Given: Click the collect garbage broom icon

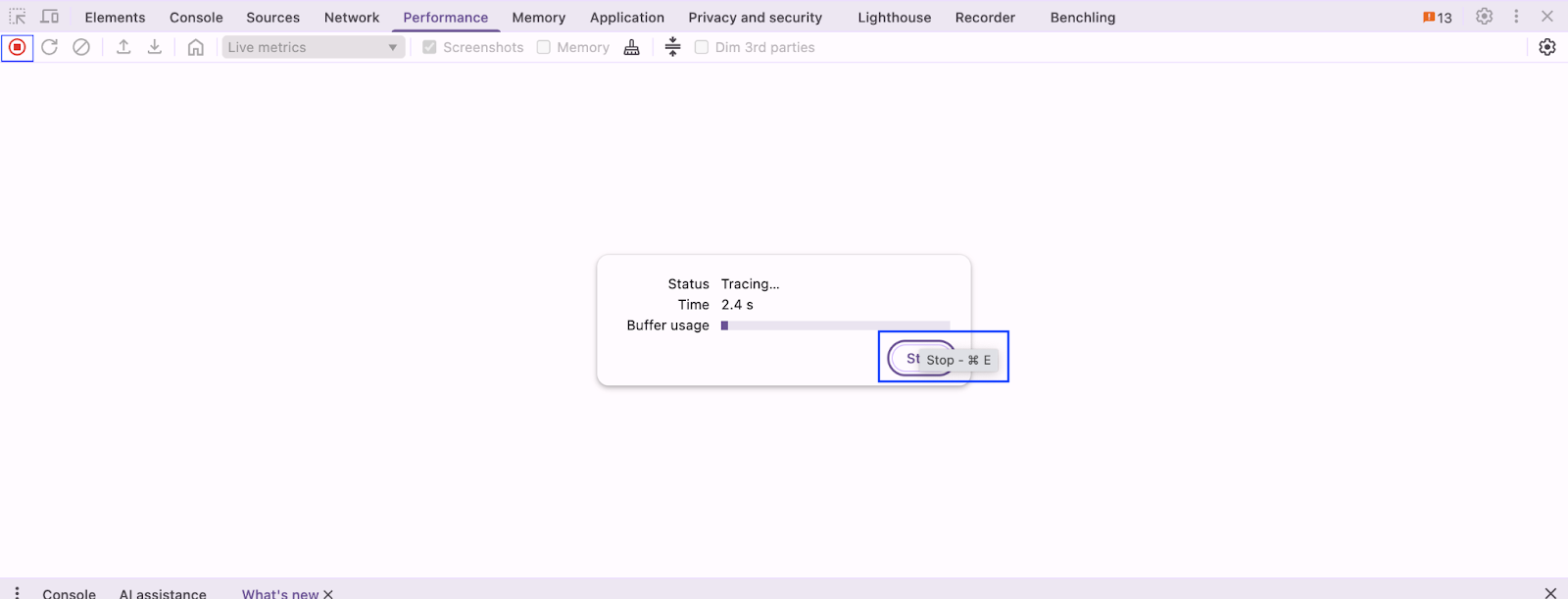Looking at the screenshot, I should 632,47.
